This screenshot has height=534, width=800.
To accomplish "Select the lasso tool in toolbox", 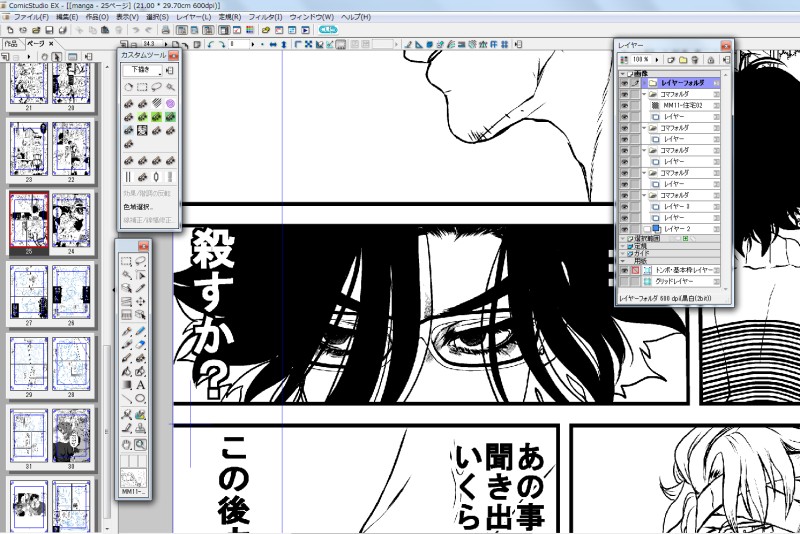I will pos(140,262).
